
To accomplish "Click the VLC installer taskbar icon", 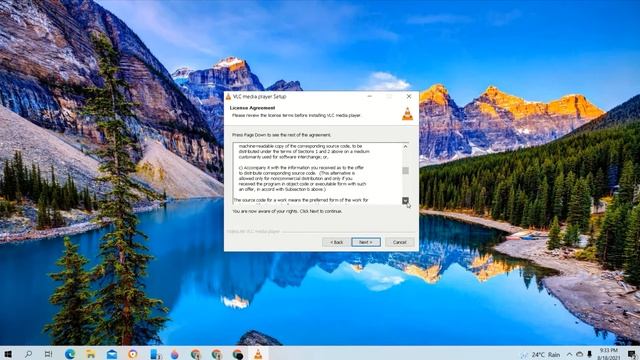I will click(258, 354).
